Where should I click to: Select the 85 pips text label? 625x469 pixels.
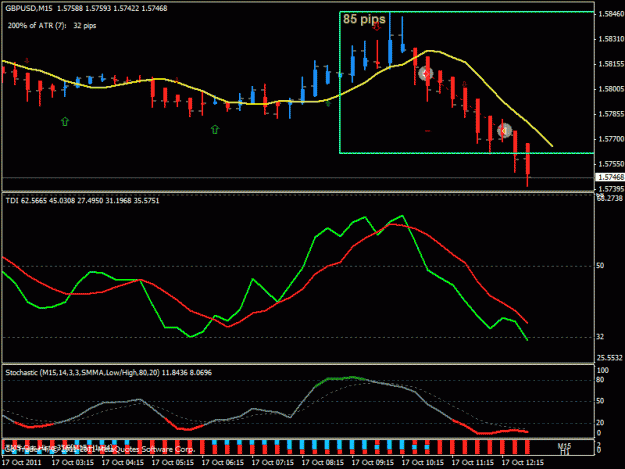[x=364, y=19]
